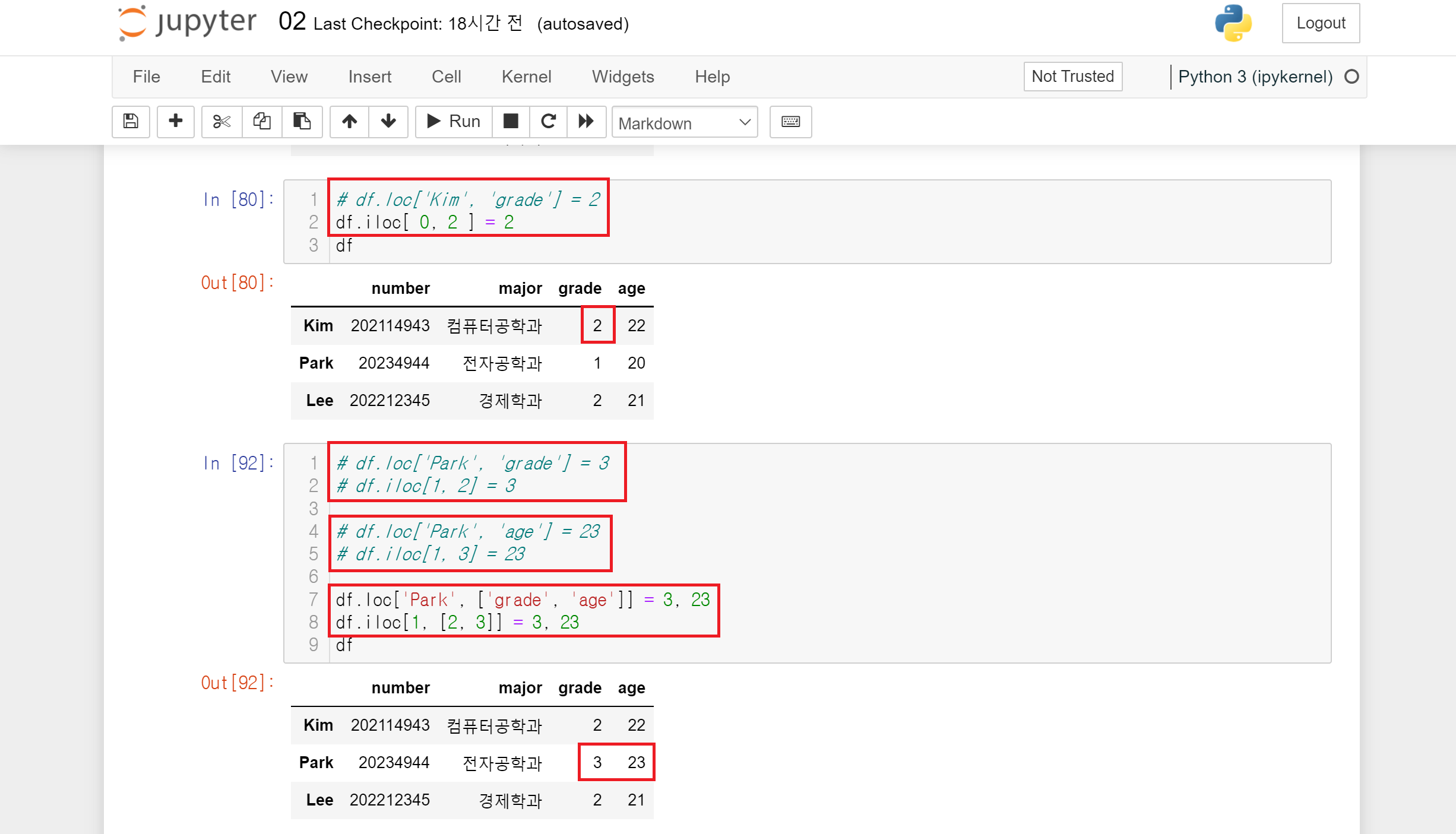Click inside code cell In [92]

(950, 552)
